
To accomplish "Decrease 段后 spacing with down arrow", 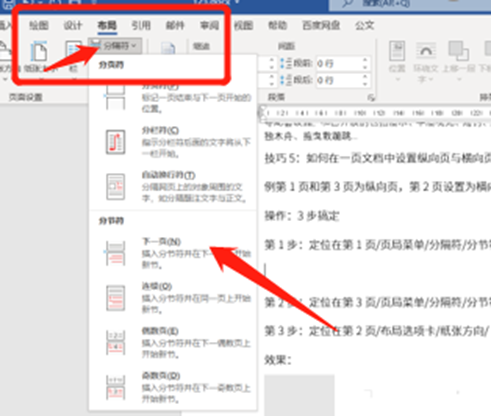I will click(x=365, y=84).
